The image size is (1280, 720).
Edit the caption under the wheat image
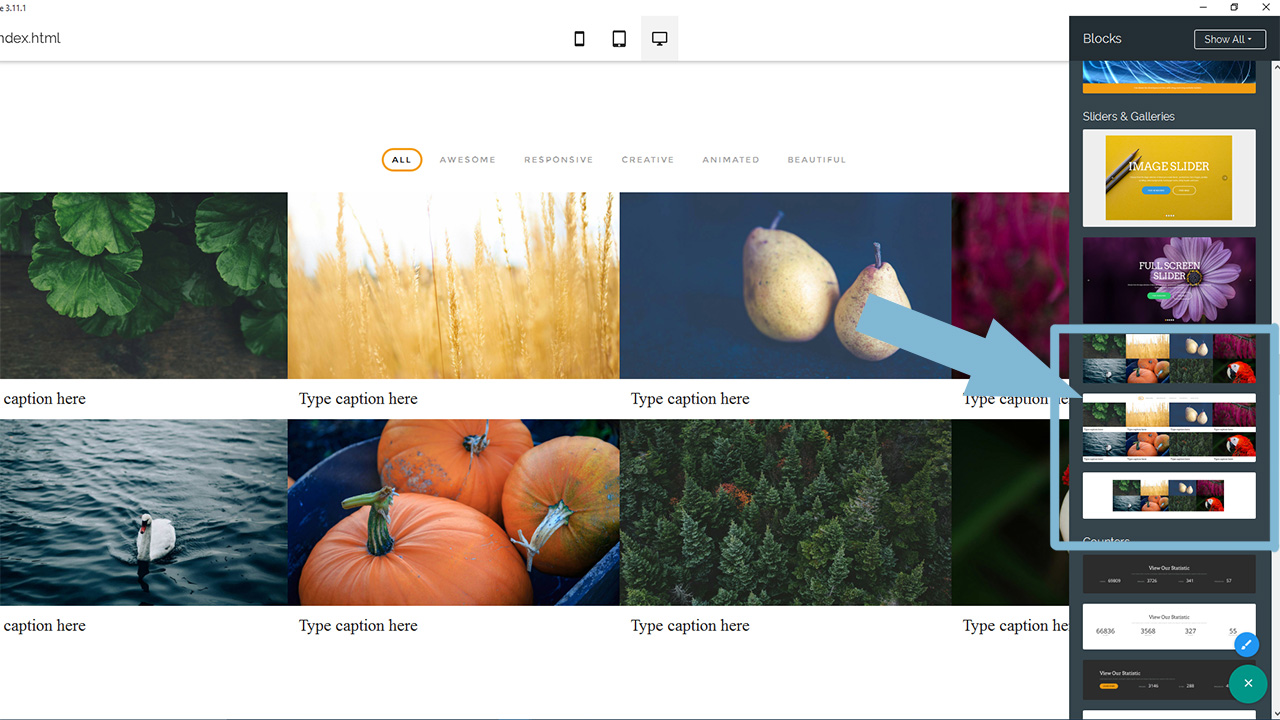[358, 399]
